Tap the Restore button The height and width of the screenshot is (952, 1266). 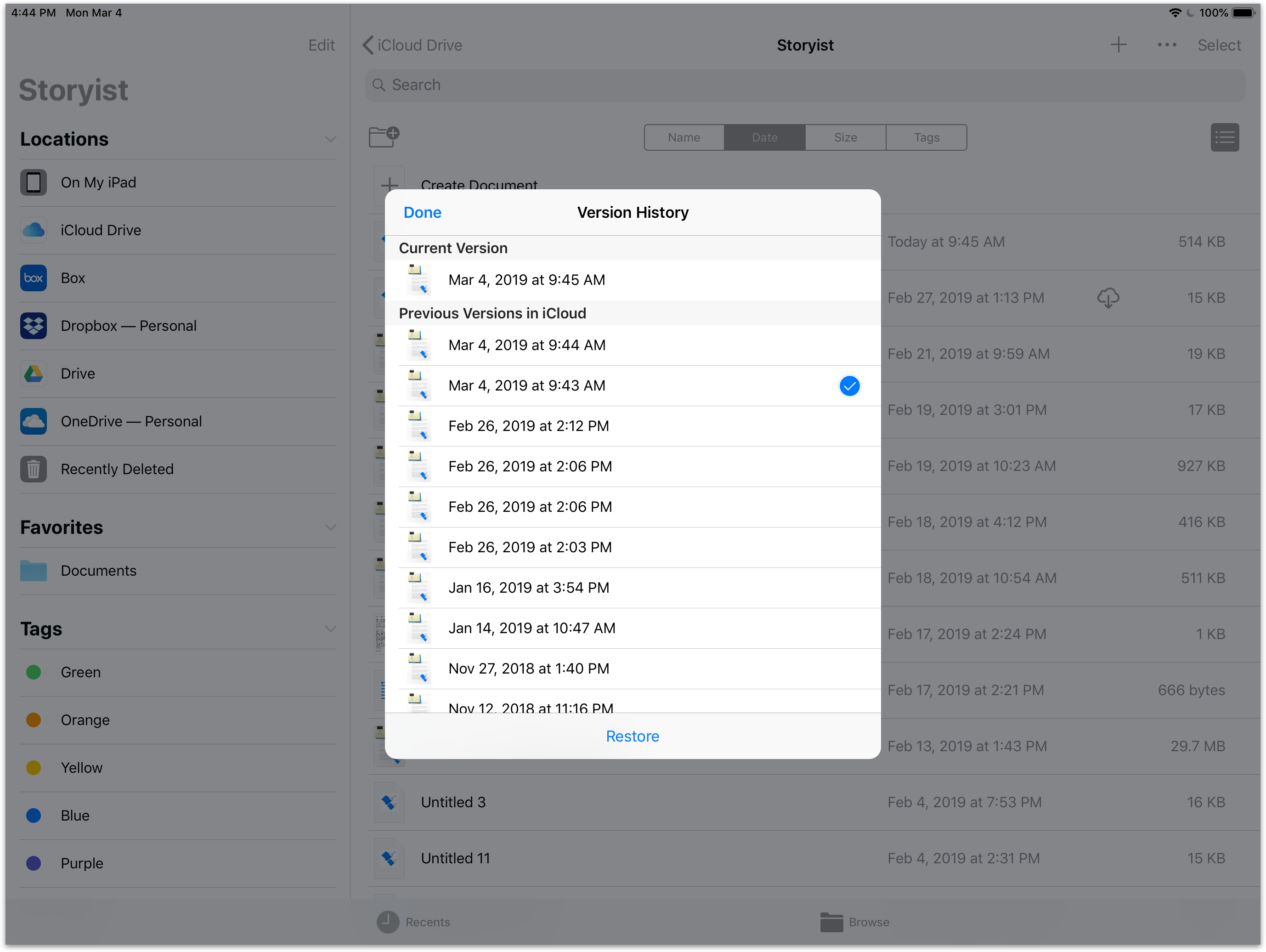pyautogui.click(x=633, y=736)
